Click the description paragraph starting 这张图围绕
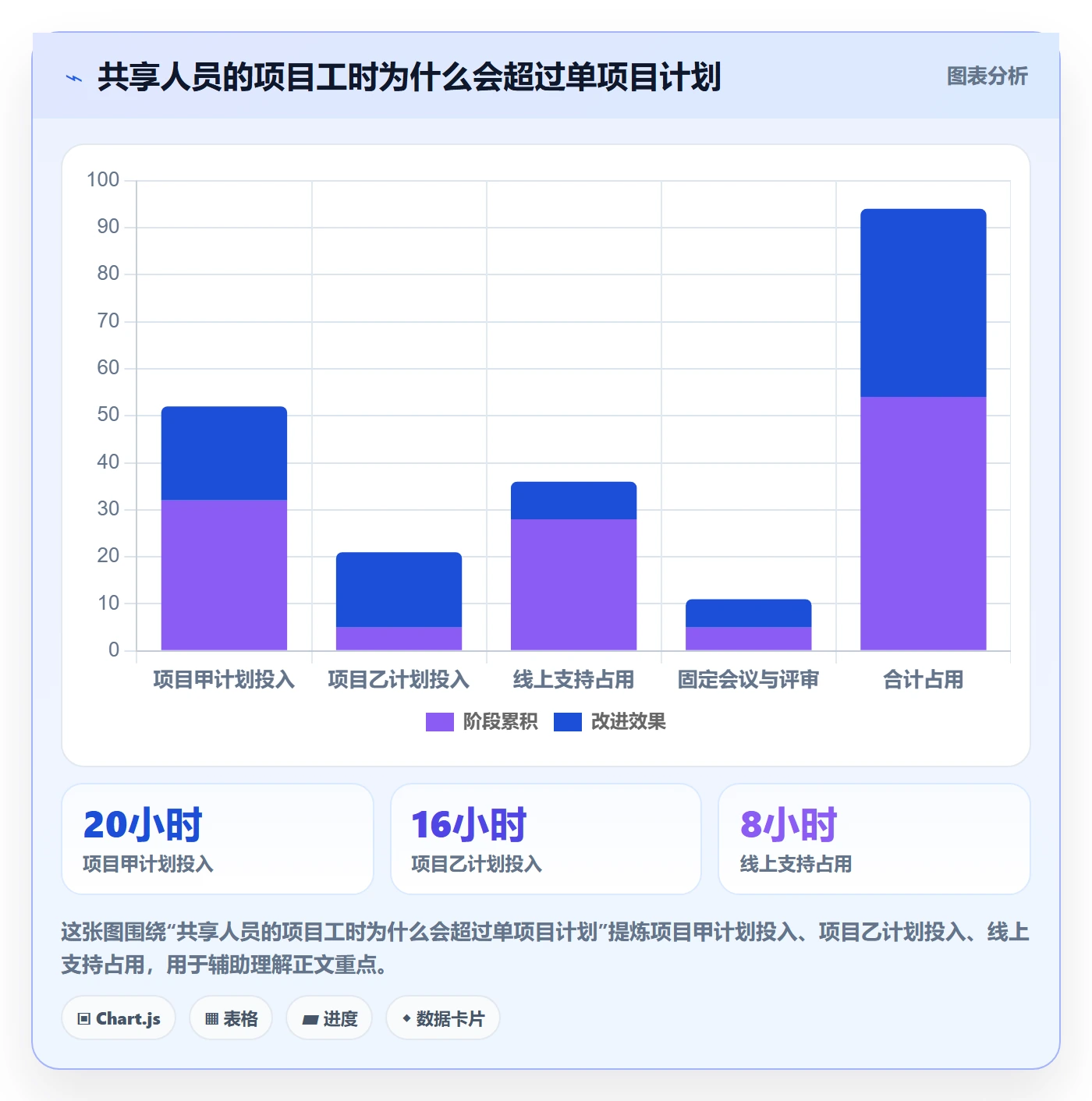This screenshot has height=1101, width=1092. pos(545,948)
